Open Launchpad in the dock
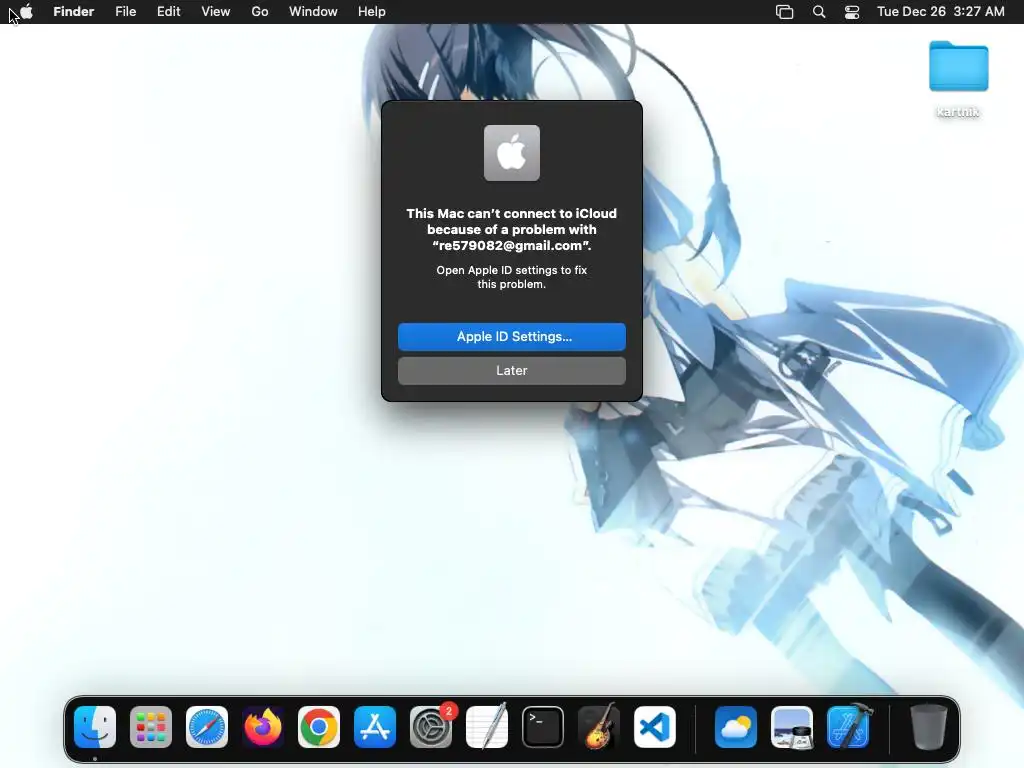The height and width of the screenshot is (768, 1024). tap(151, 727)
